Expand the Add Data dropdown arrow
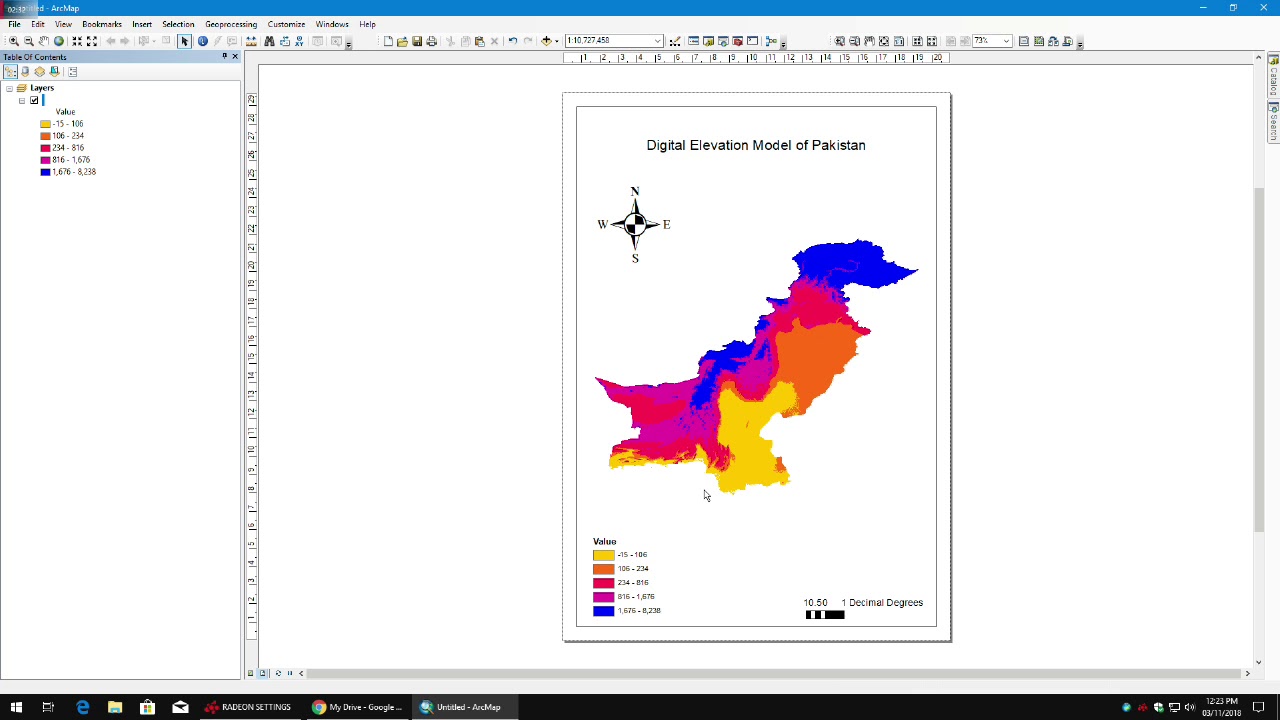The image size is (1280, 720). (557, 41)
